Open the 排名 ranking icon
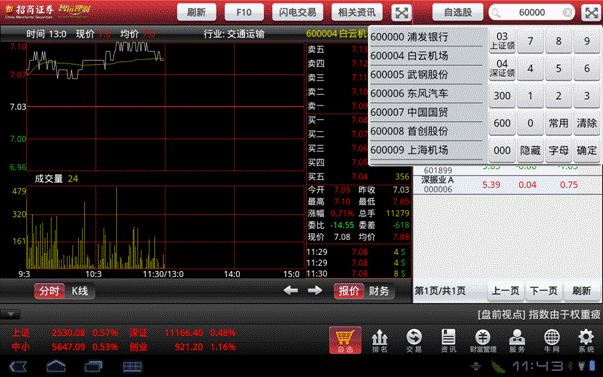603x377 pixels. 380,340
